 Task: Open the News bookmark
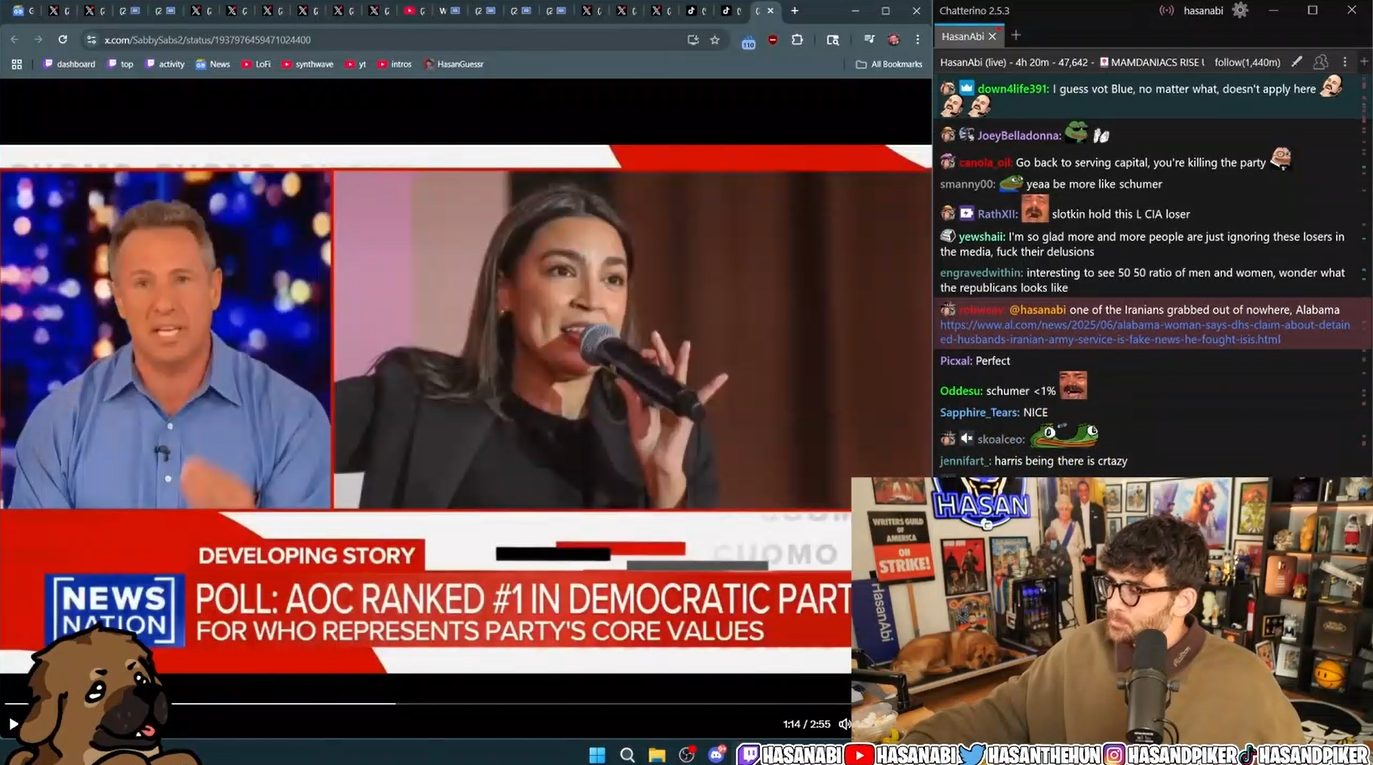coord(213,64)
